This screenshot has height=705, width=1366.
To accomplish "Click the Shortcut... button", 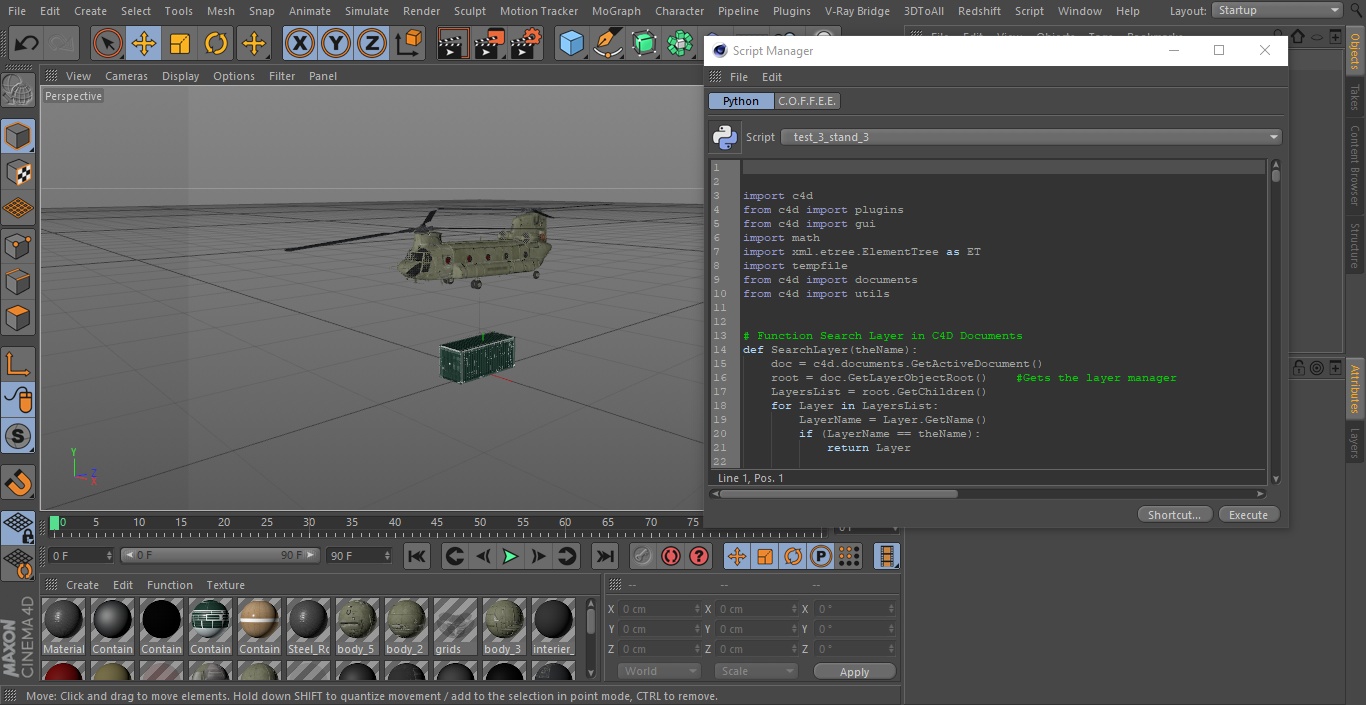I will 1174,515.
